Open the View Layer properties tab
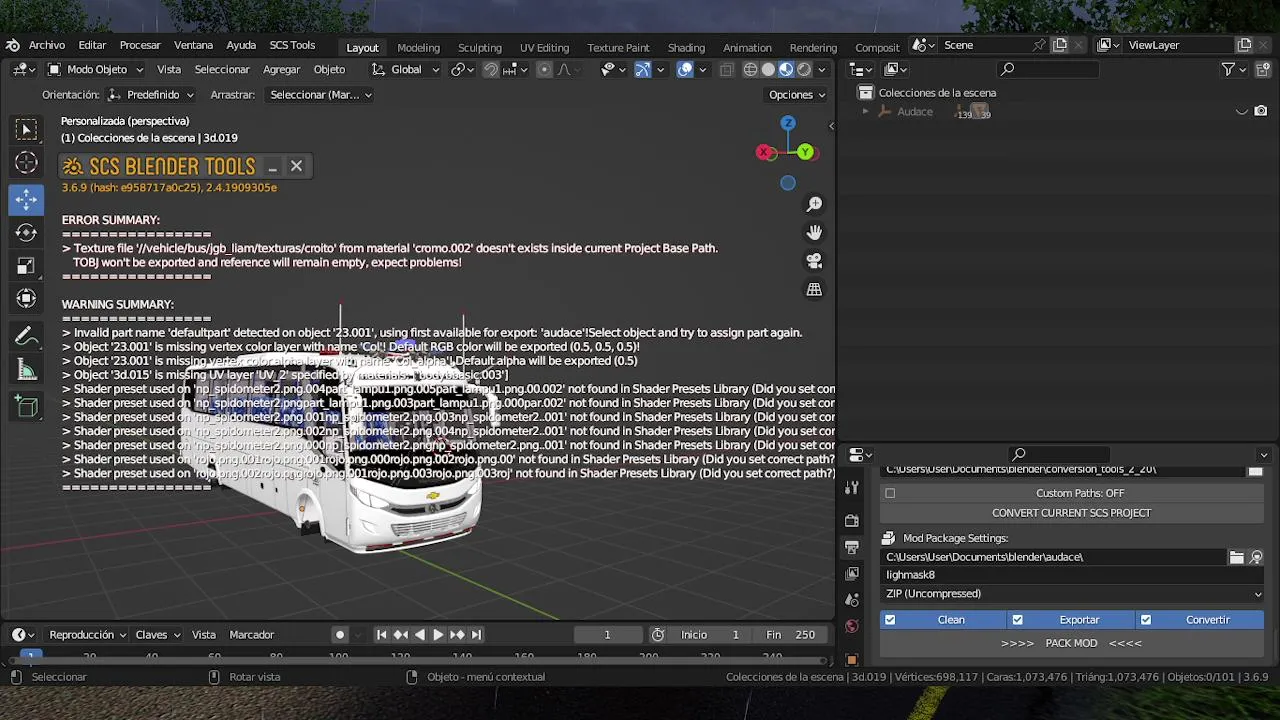 tap(852, 574)
